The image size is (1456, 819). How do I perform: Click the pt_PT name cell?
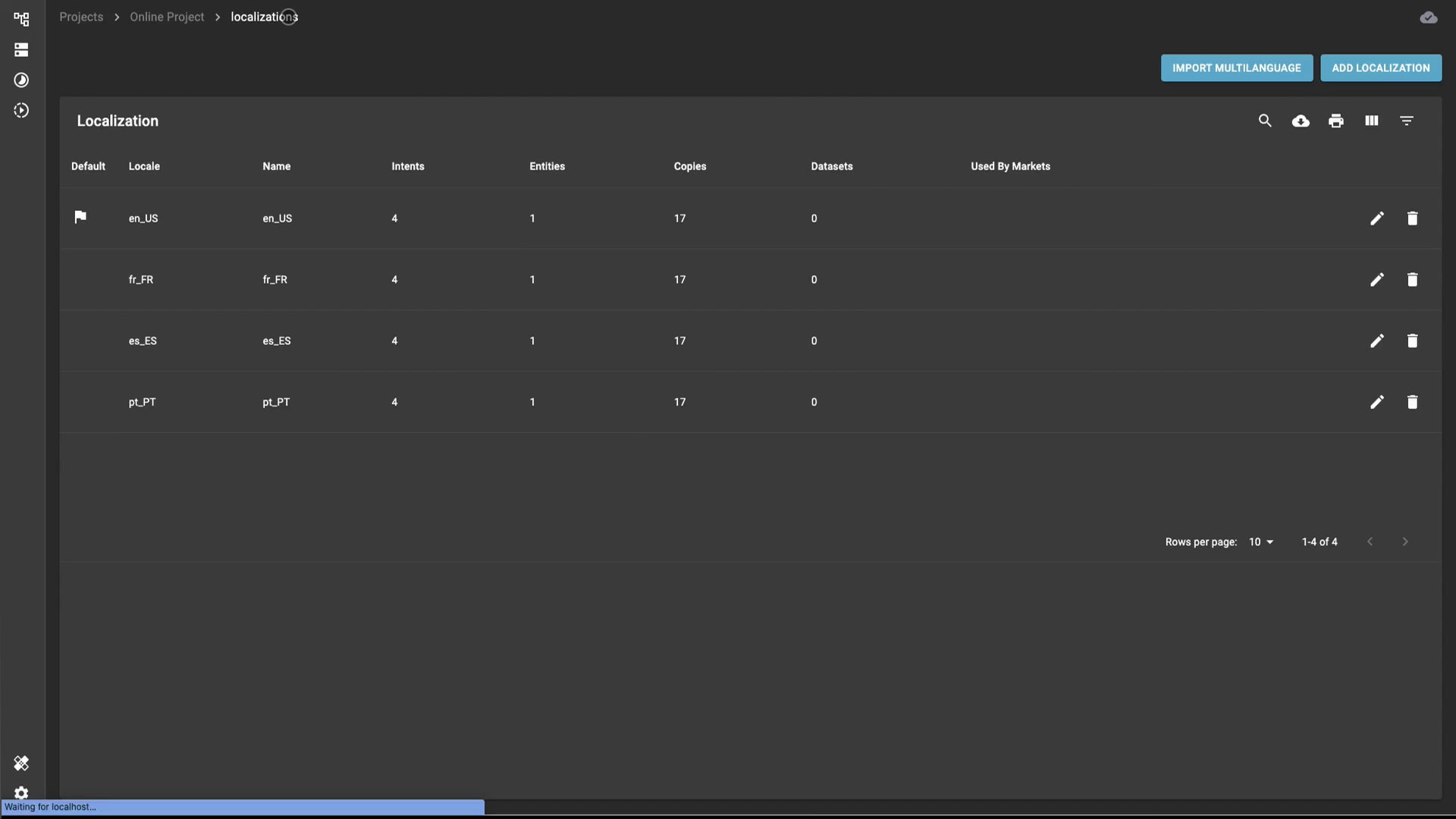tap(276, 402)
